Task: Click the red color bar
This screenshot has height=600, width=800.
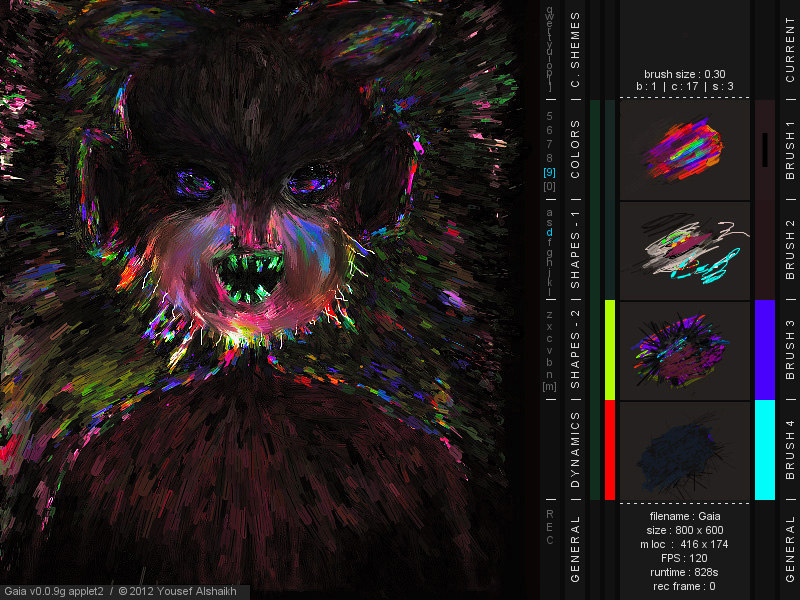Action: (610, 449)
